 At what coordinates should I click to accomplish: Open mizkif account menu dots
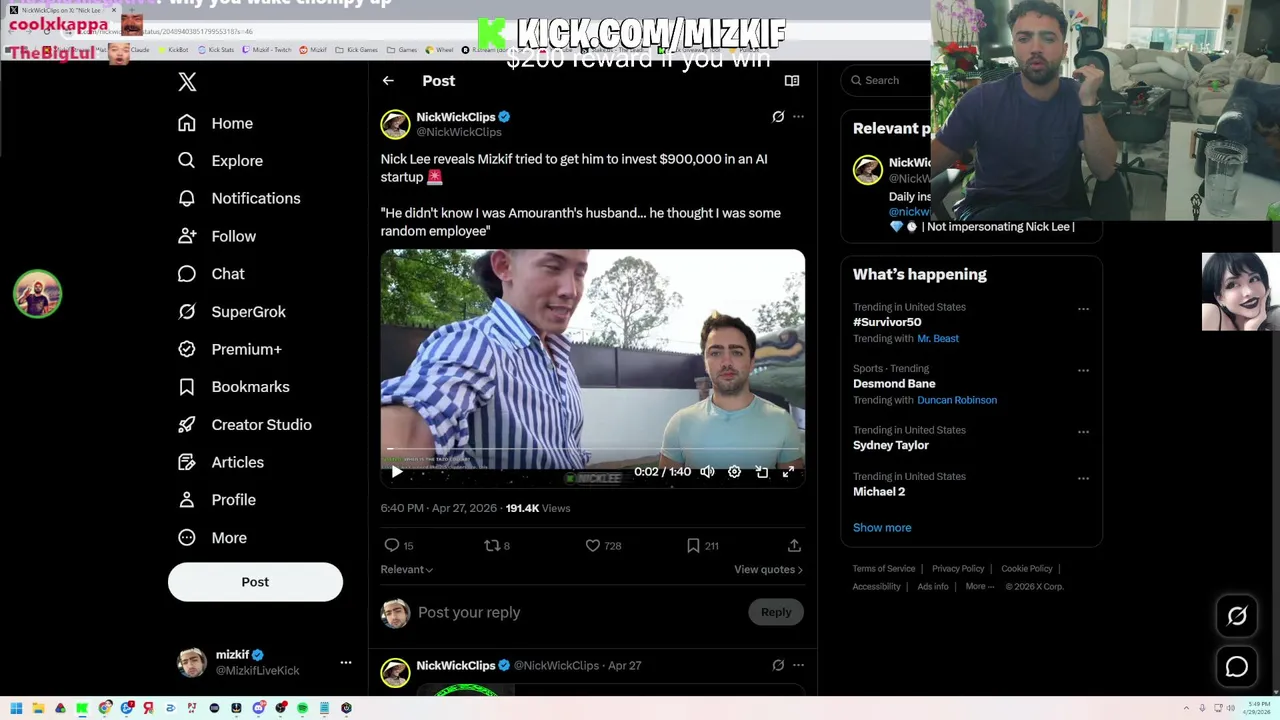pos(346,662)
